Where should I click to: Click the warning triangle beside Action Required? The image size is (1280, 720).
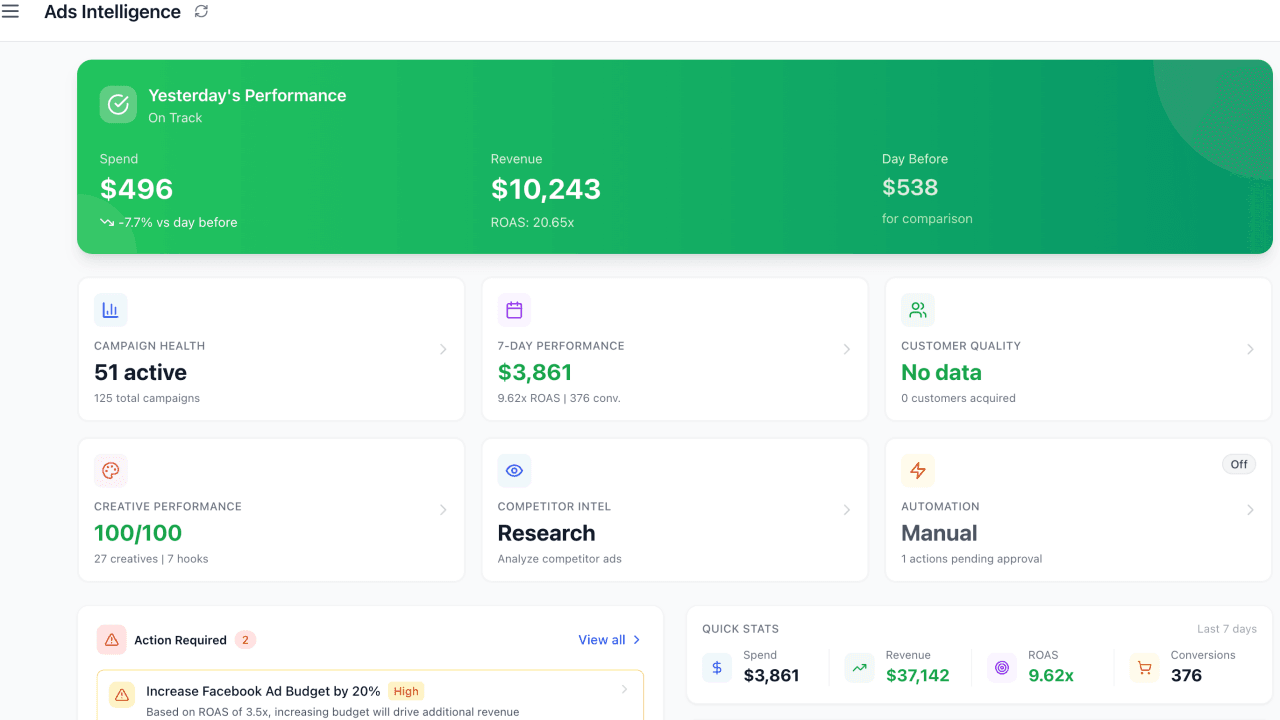tap(111, 639)
